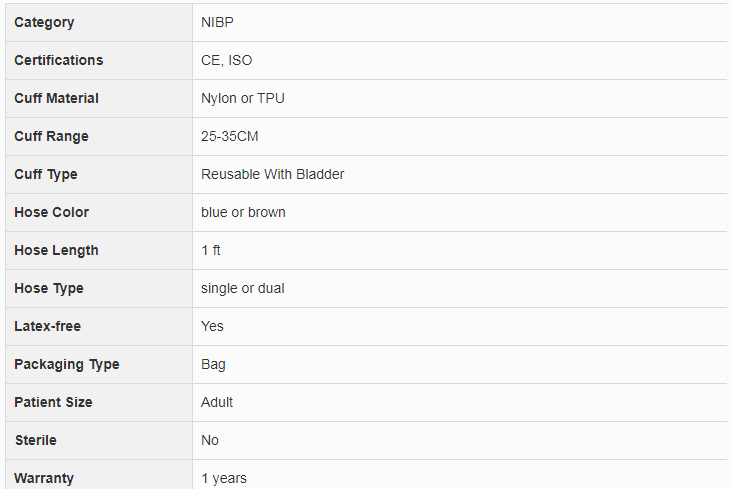Click the Latex-free label
Screen dimensions: 732x489
(x=47, y=326)
